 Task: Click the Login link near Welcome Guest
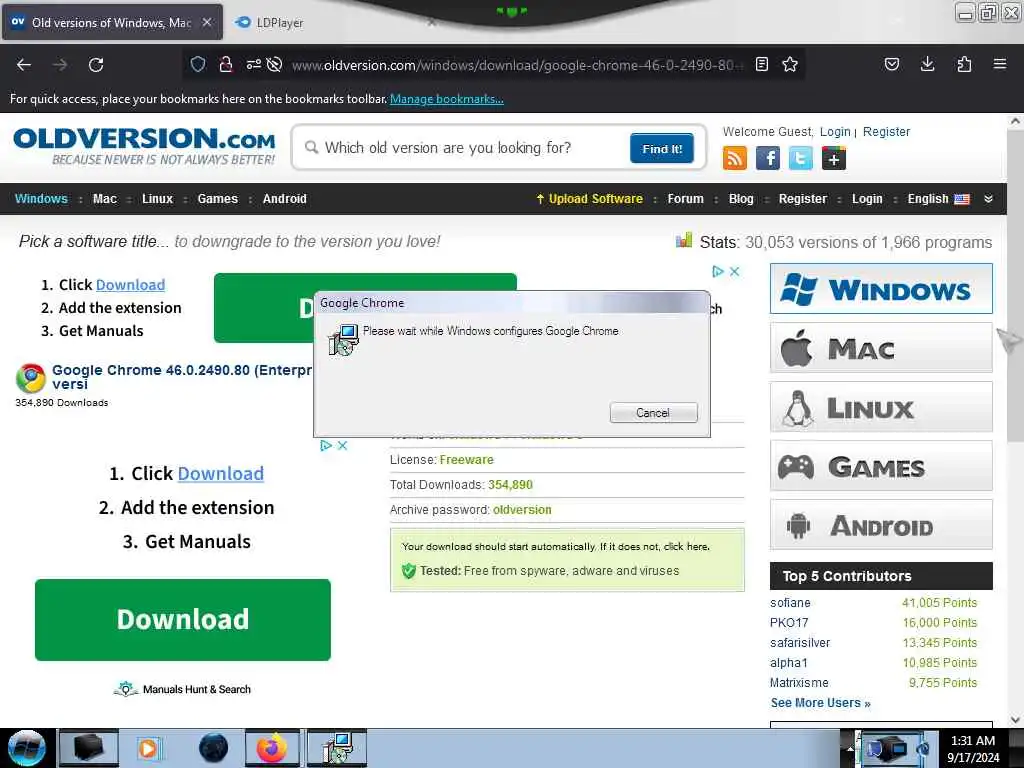(x=835, y=132)
